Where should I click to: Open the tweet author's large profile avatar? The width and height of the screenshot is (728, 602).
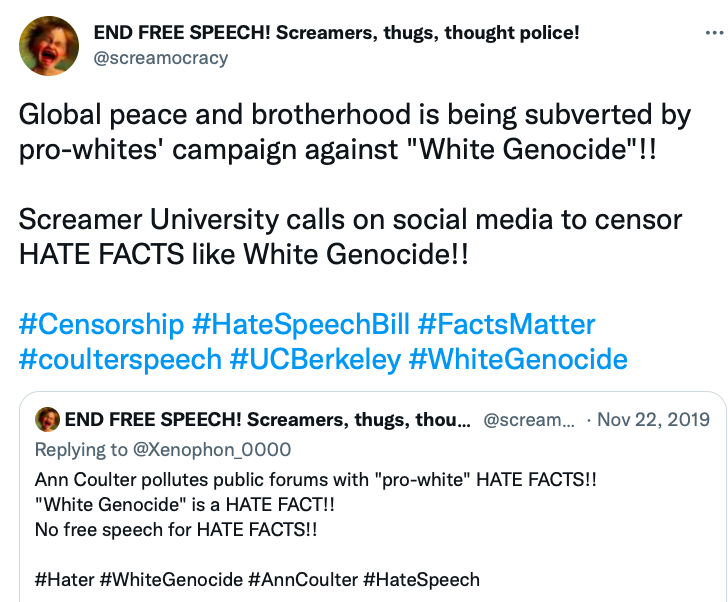click(49, 46)
